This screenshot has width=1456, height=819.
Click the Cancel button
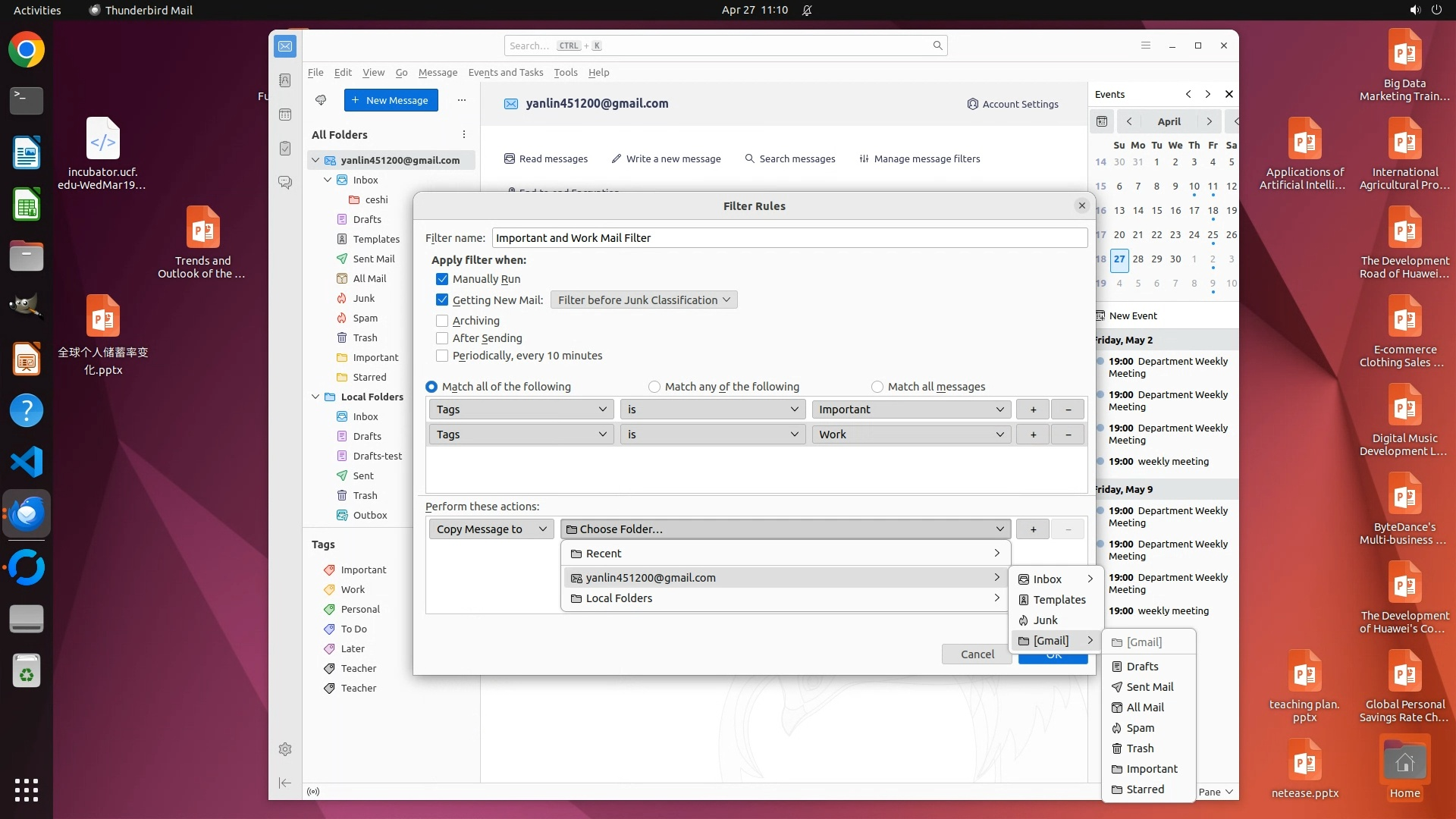pyautogui.click(x=977, y=654)
